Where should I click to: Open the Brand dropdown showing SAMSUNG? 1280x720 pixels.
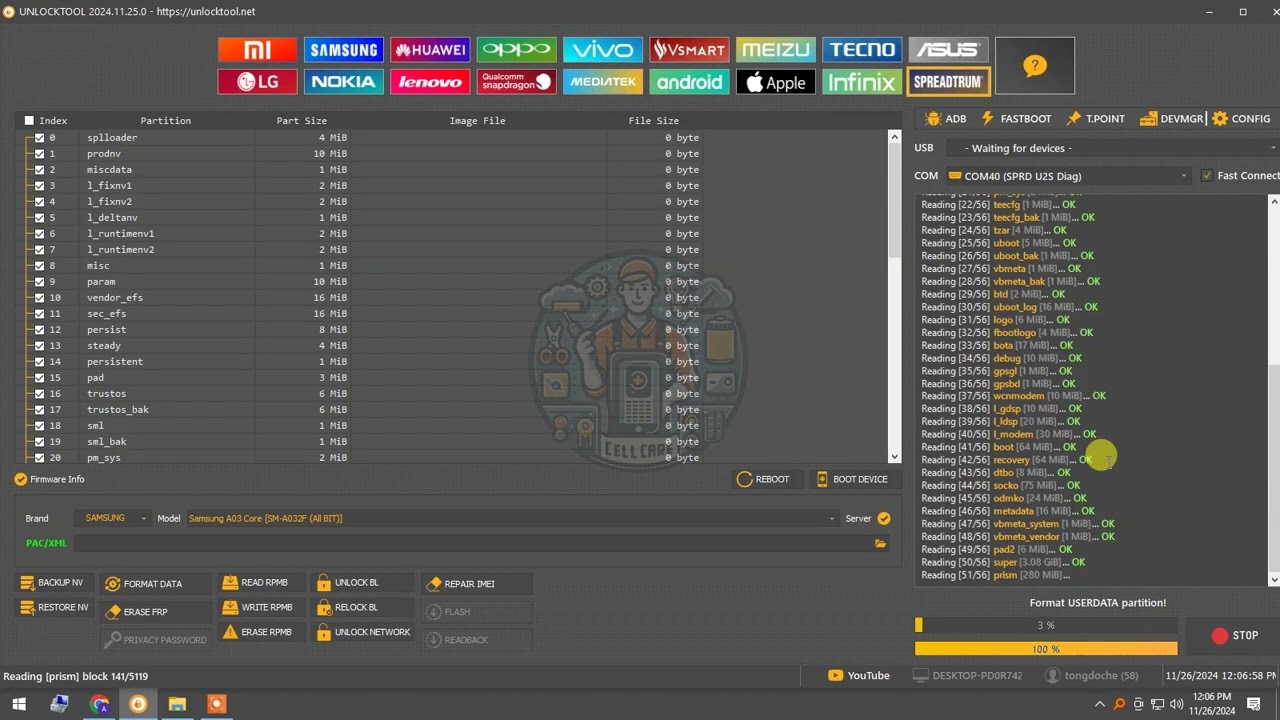coord(115,518)
